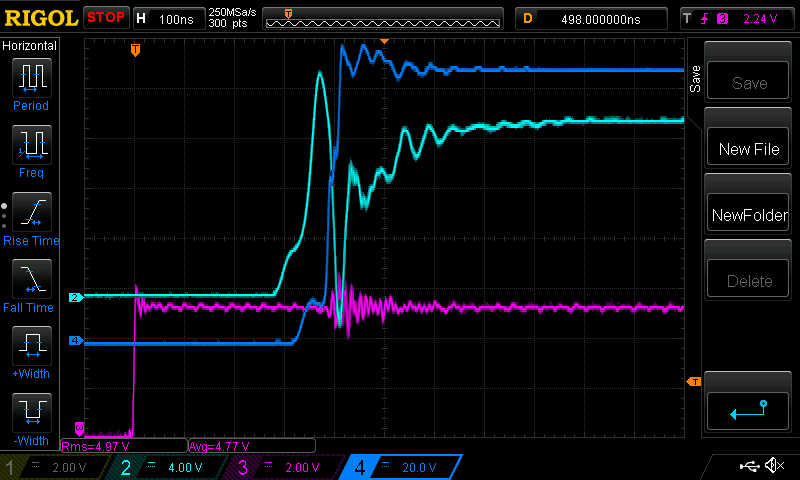Choose the Rise Time measurement
This screenshot has width=800, height=480.
[x=30, y=218]
